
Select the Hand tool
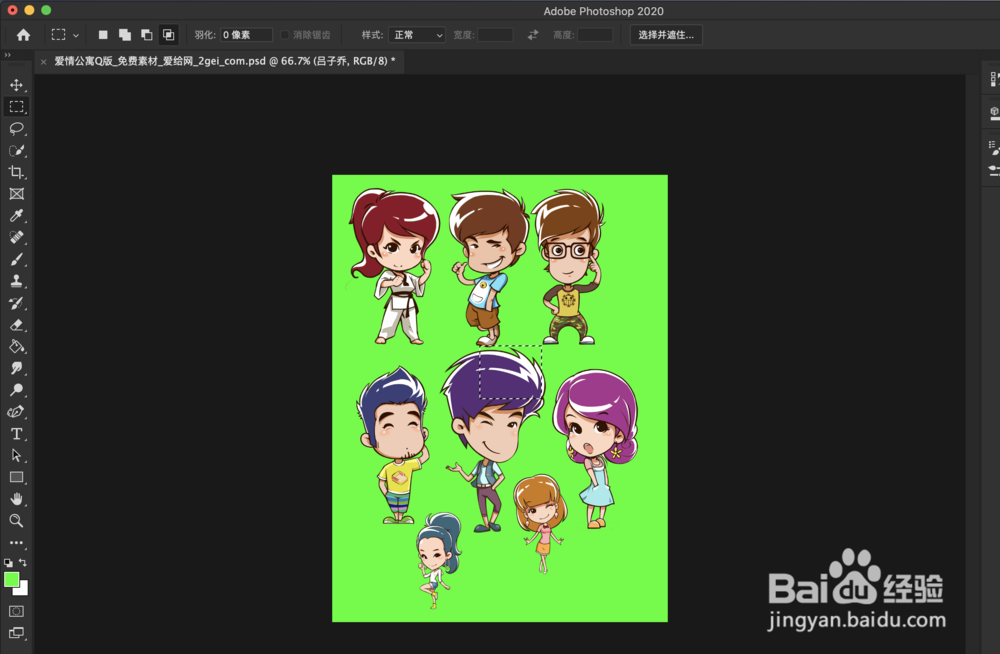click(16, 499)
